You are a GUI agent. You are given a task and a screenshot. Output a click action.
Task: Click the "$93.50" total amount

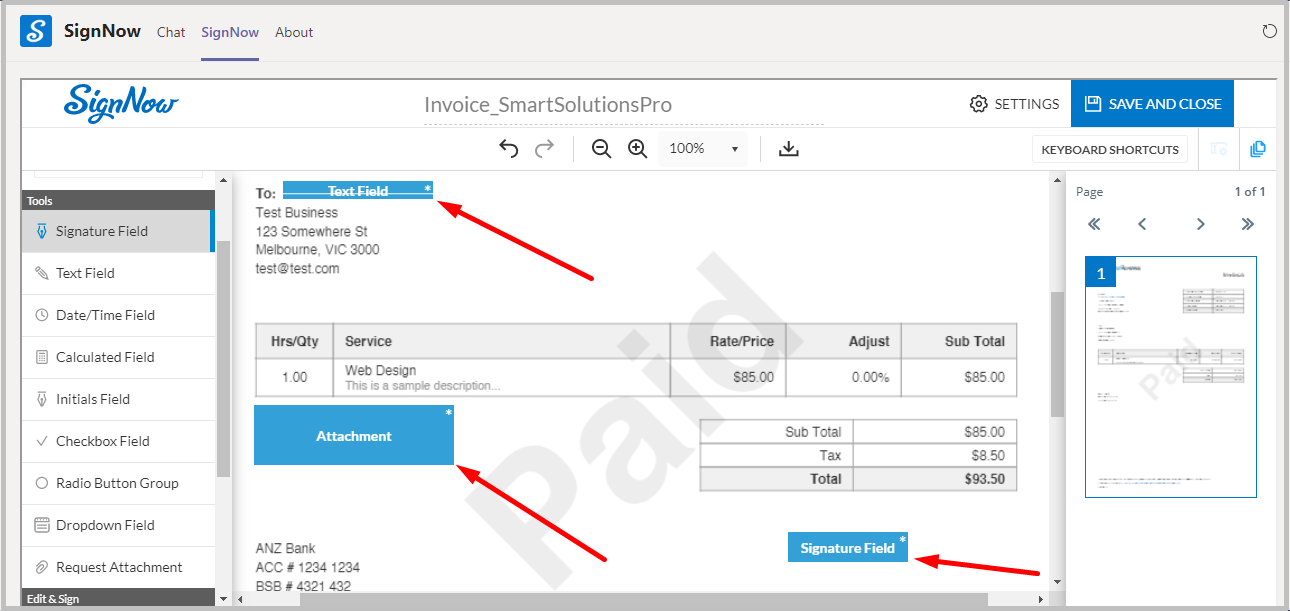(982, 479)
